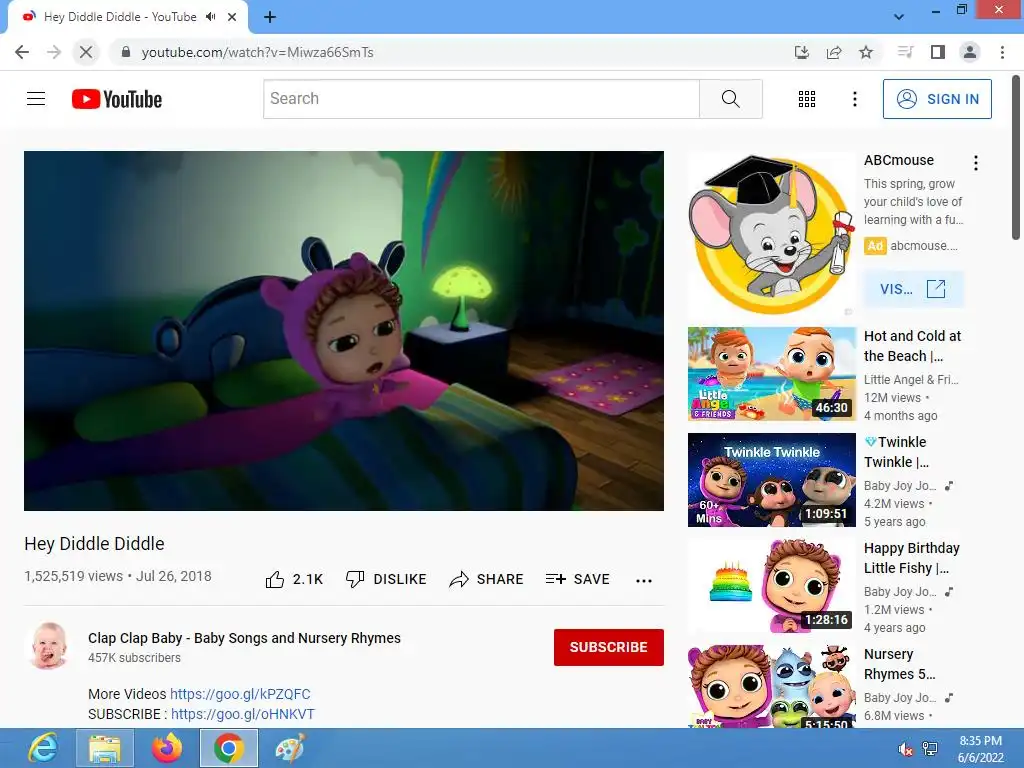The height and width of the screenshot is (768, 1024).
Task: Open the Twinkle Twinkle video thumbnail
Action: tap(771, 479)
